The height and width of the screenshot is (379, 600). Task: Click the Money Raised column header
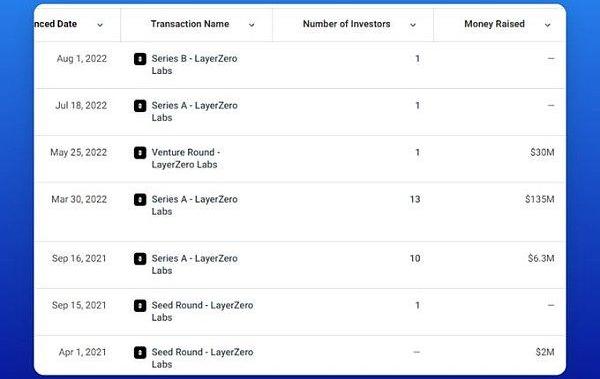[x=494, y=24]
